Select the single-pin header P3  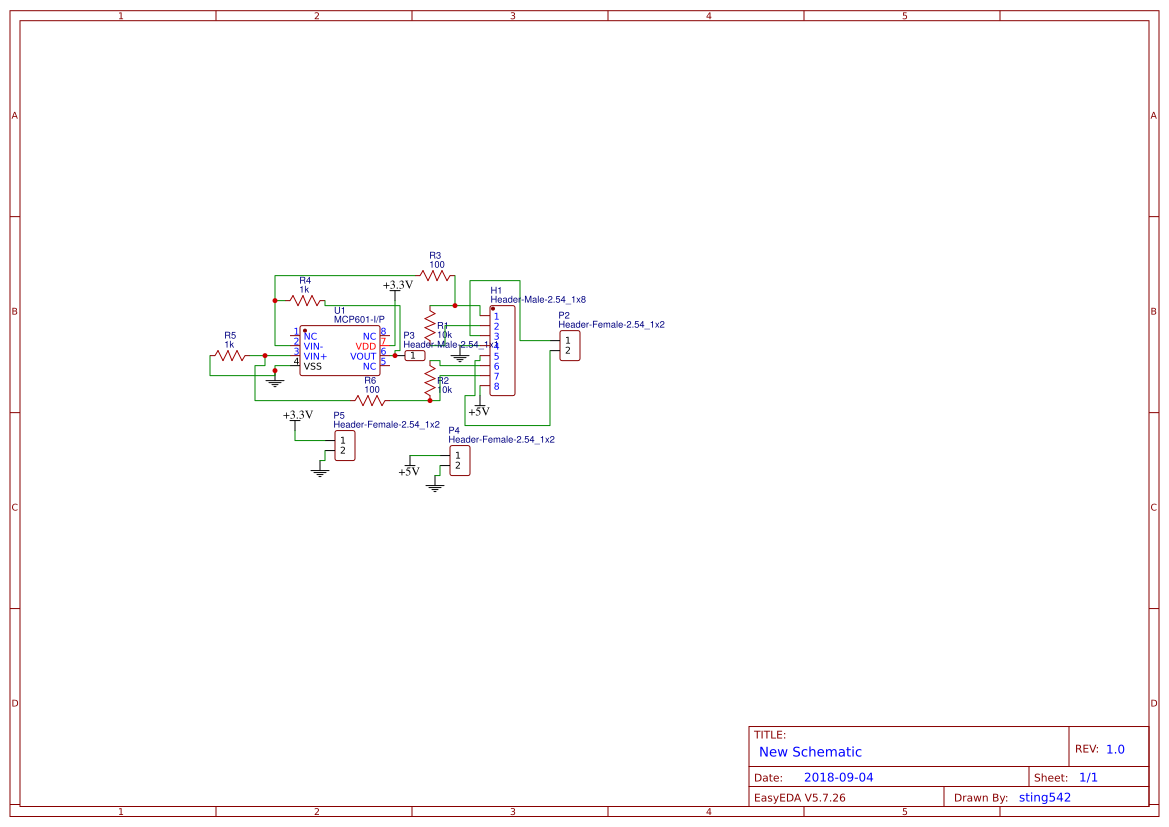click(414, 356)
